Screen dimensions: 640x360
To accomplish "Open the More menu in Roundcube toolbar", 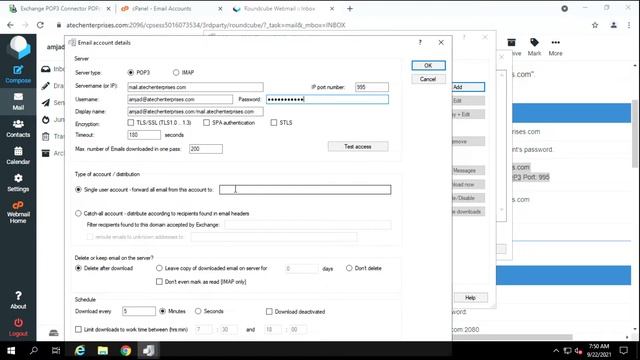I will tap(555, 47).
